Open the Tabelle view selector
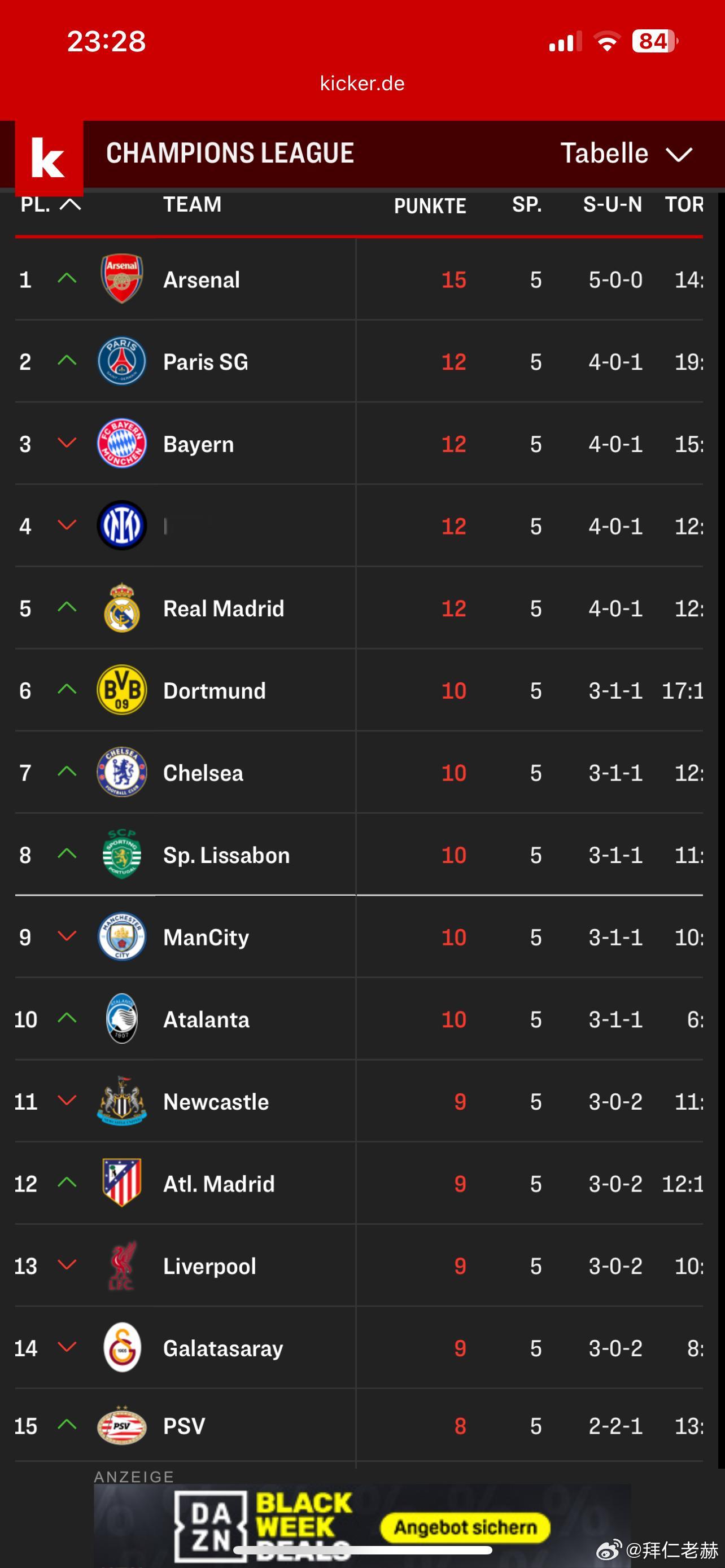725x1568 pixels. tap(605, 154)
